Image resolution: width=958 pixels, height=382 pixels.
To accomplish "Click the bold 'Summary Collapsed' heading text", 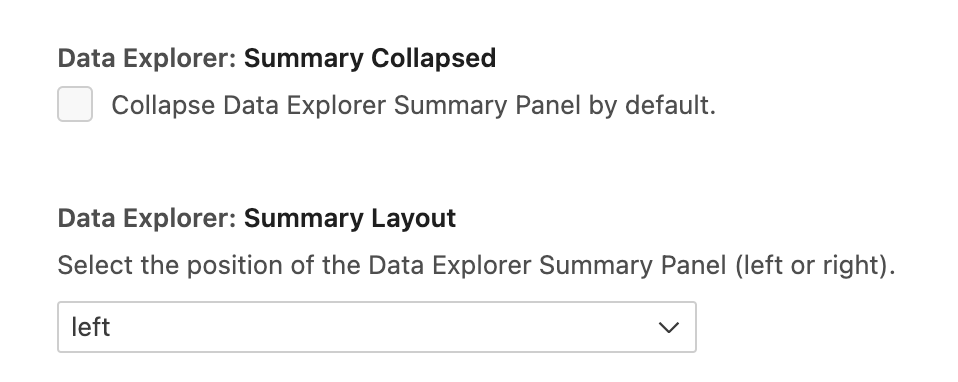I will click(x=370, y=59).
